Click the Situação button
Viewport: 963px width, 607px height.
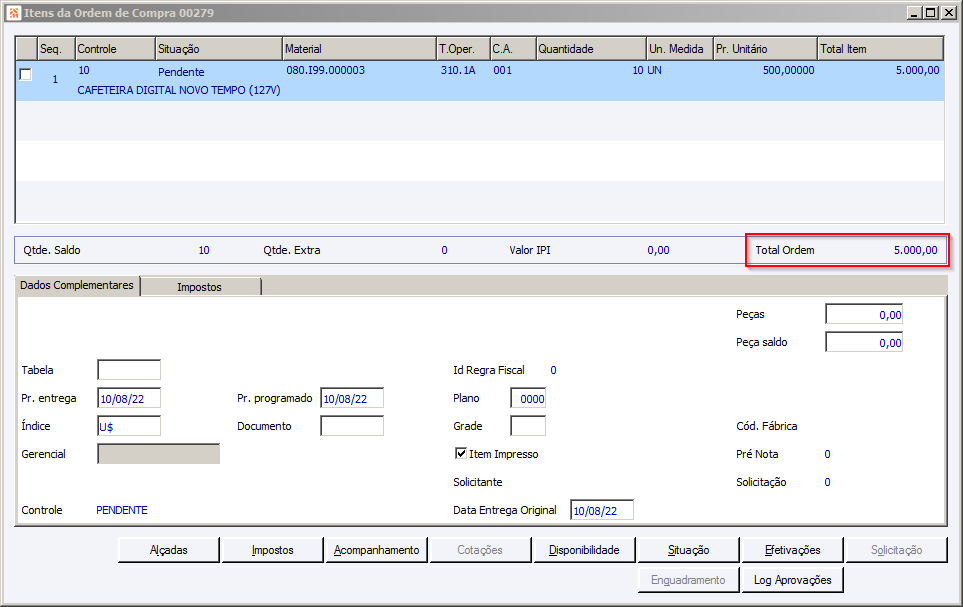click(688, 550)
